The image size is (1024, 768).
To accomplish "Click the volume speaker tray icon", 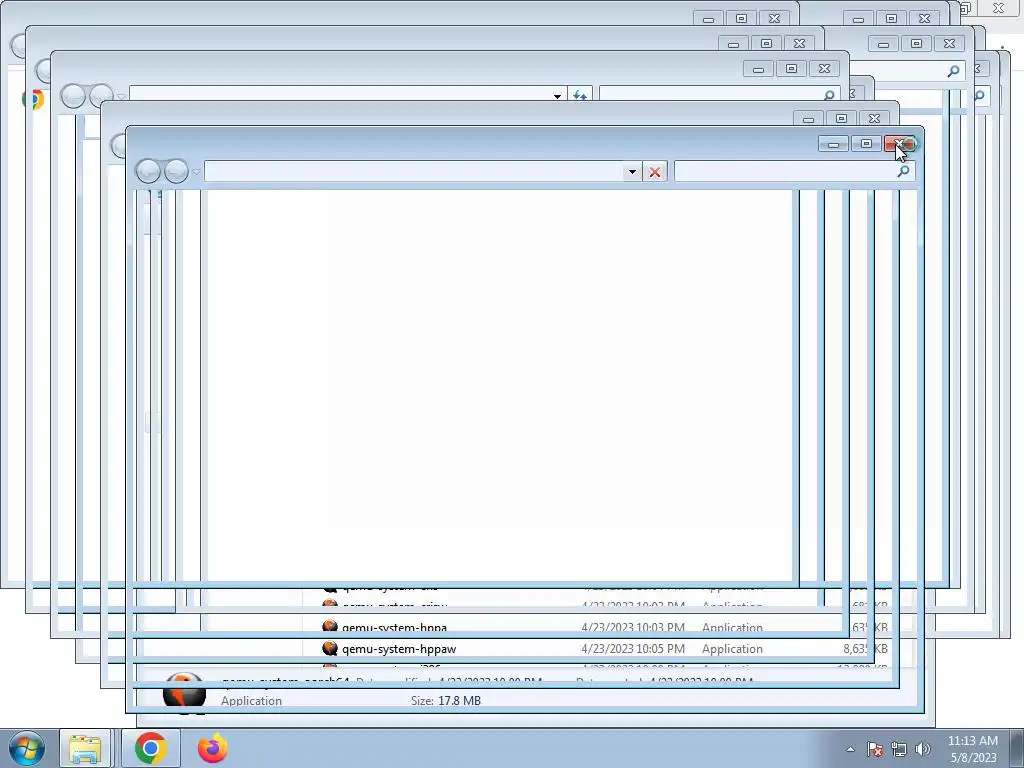I will click(922, 749).
